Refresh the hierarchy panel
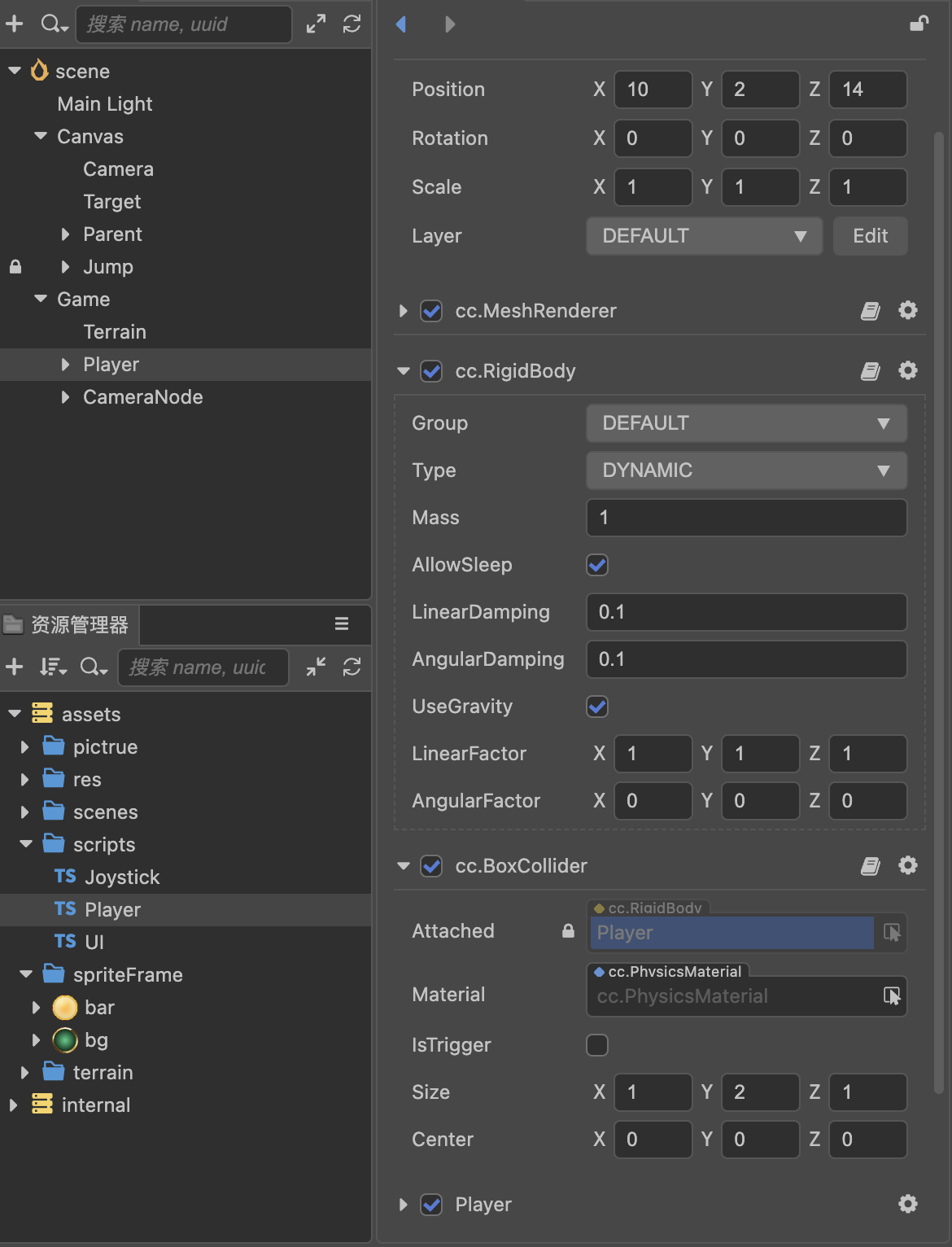 [352, 24]
